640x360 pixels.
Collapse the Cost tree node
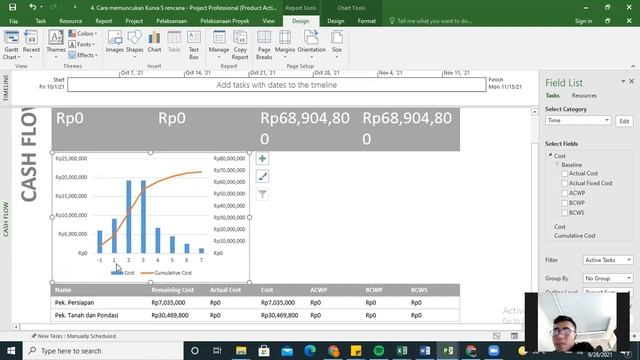coord(550,155)
